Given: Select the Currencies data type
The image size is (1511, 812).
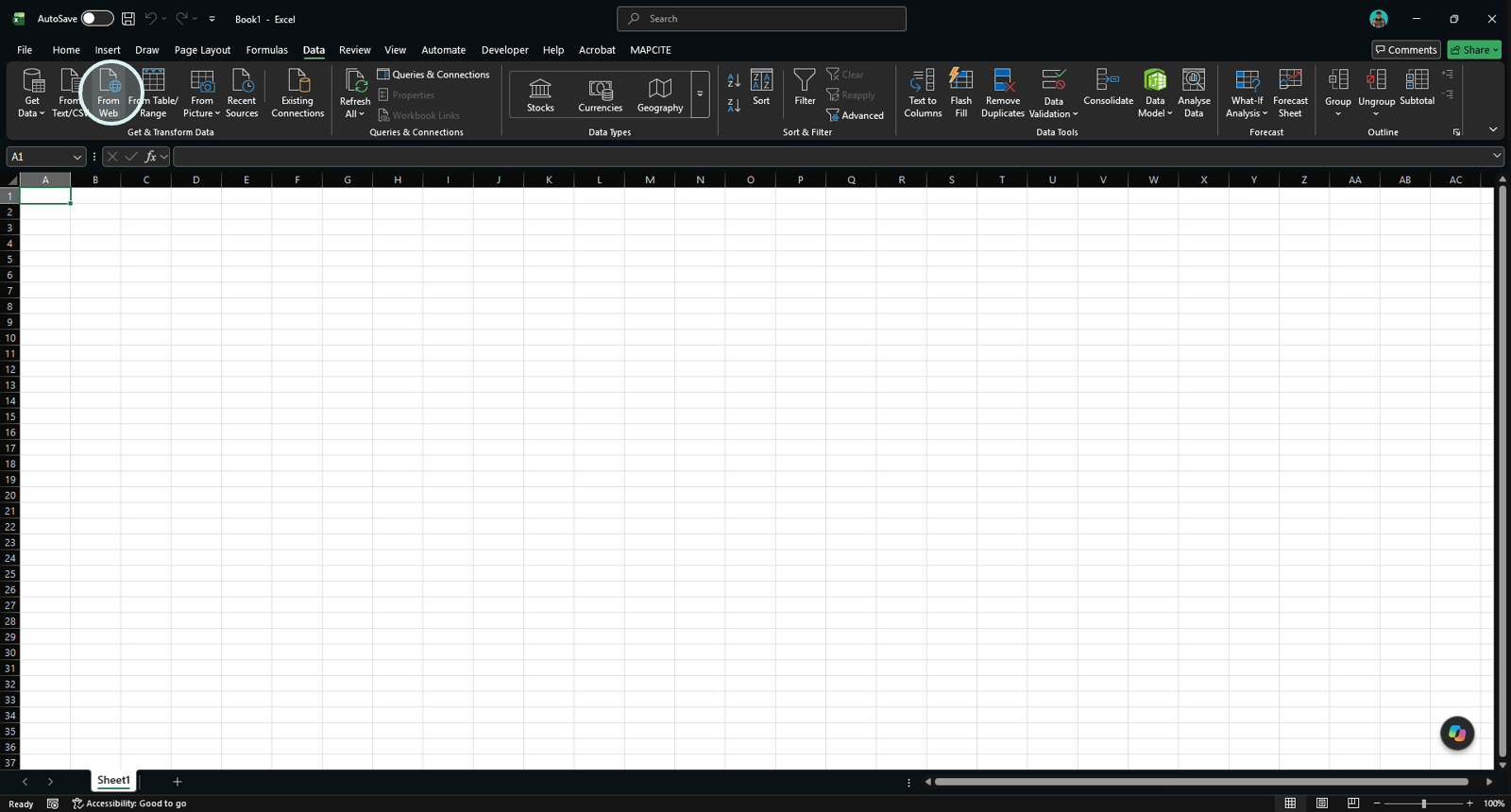Looking at the screenshot, I should pos(600,94).
